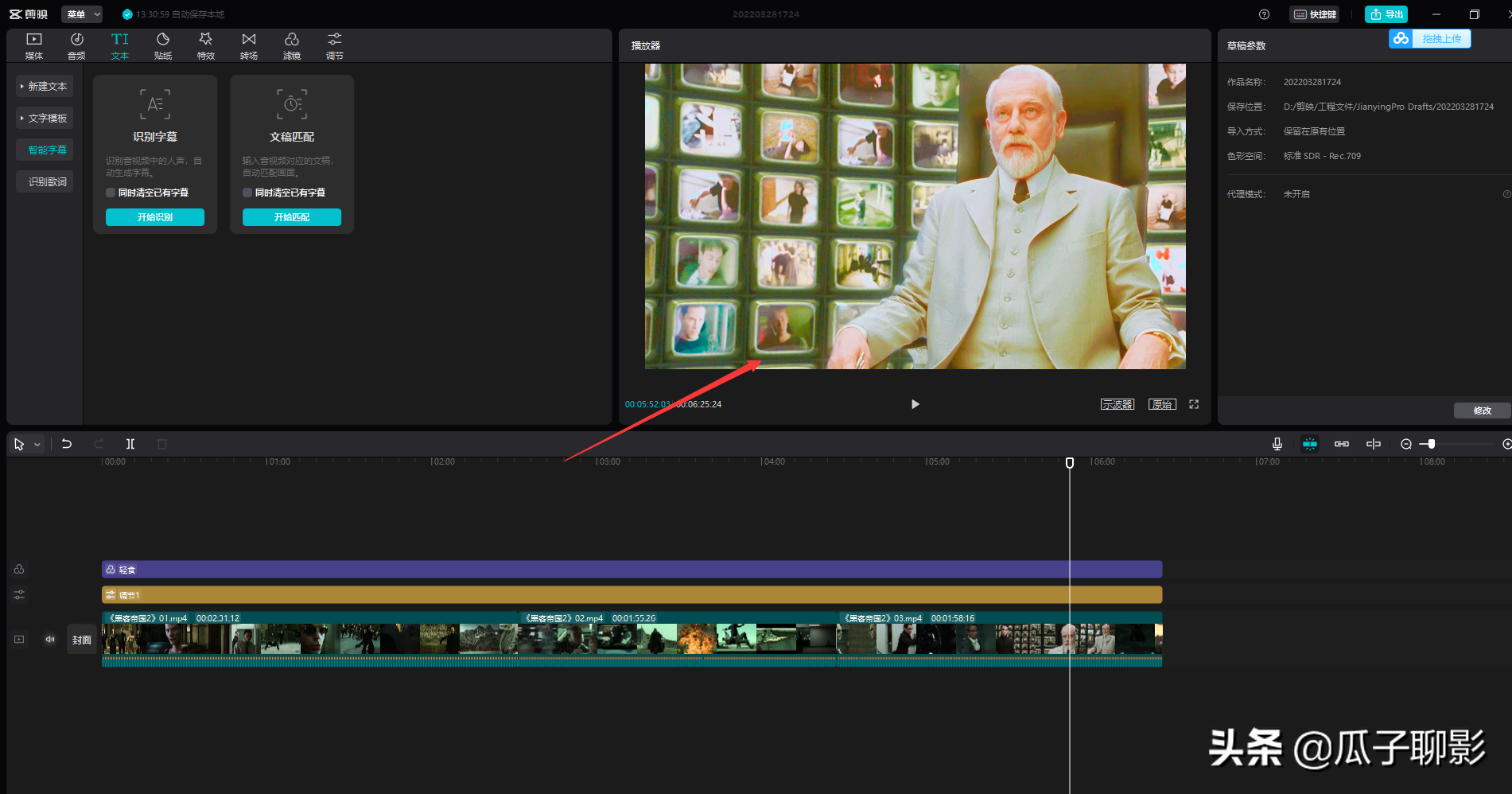The height and width of the screenshot is (794, 1512).
Task: Click the 作品名称 value 202203281724
Action: click(x=1312, y=82)
